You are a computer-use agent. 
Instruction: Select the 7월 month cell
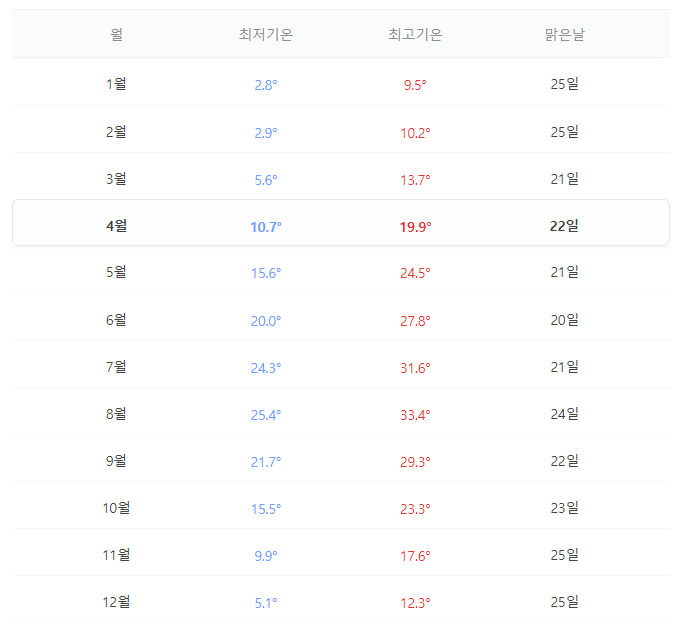116,367
